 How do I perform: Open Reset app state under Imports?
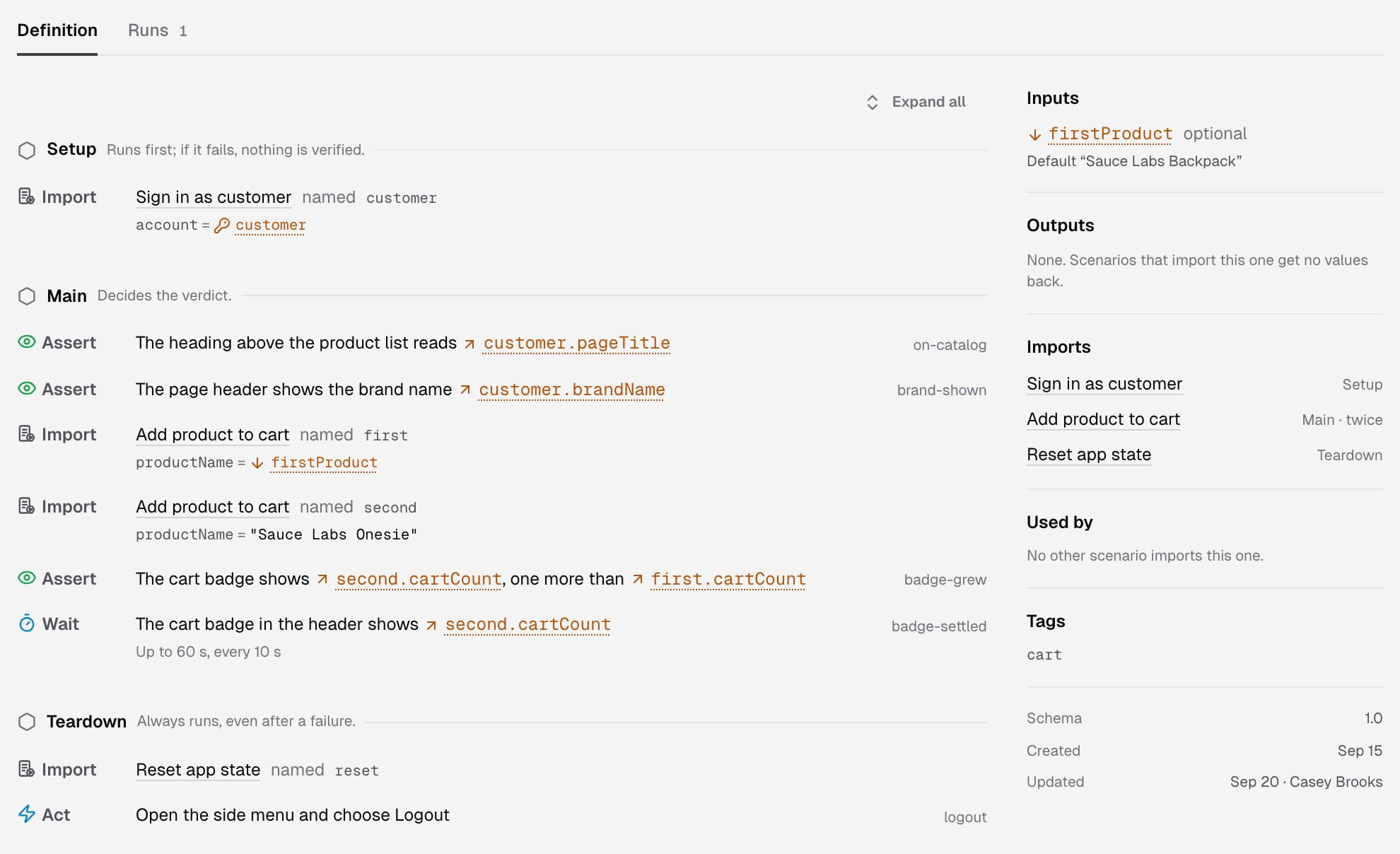tap(1089, 455)
